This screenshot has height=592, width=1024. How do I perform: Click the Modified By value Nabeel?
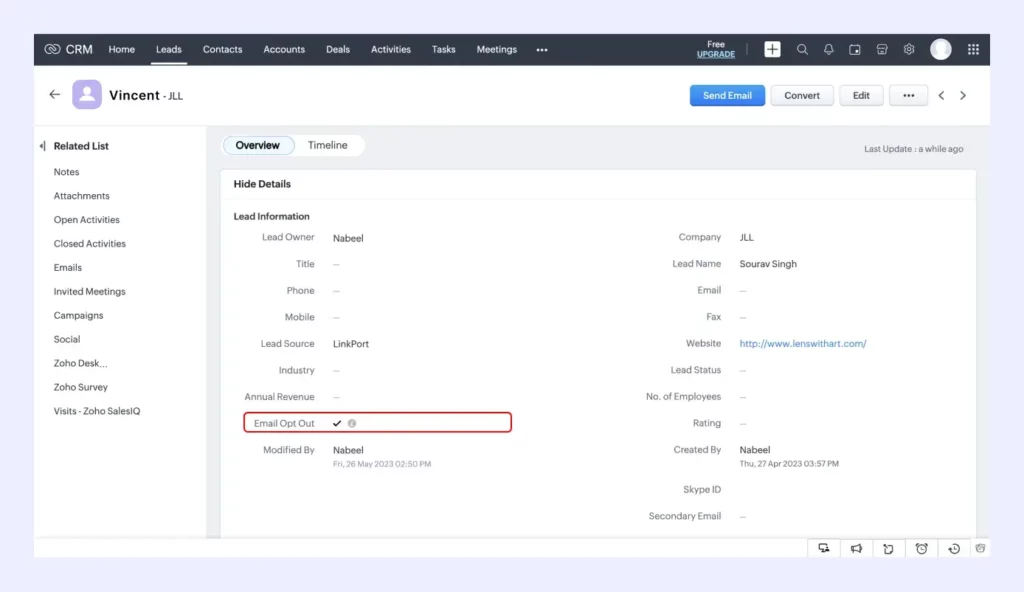(x=348, y=450)
